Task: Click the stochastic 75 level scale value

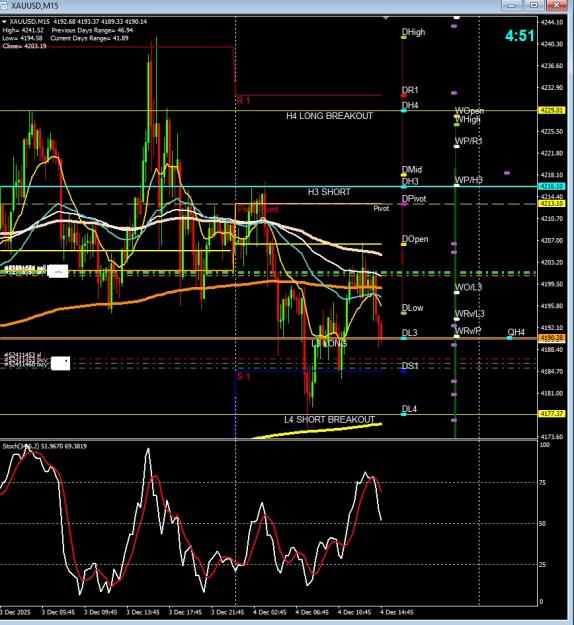Action: pyautogui.click(x=542, y=483)
